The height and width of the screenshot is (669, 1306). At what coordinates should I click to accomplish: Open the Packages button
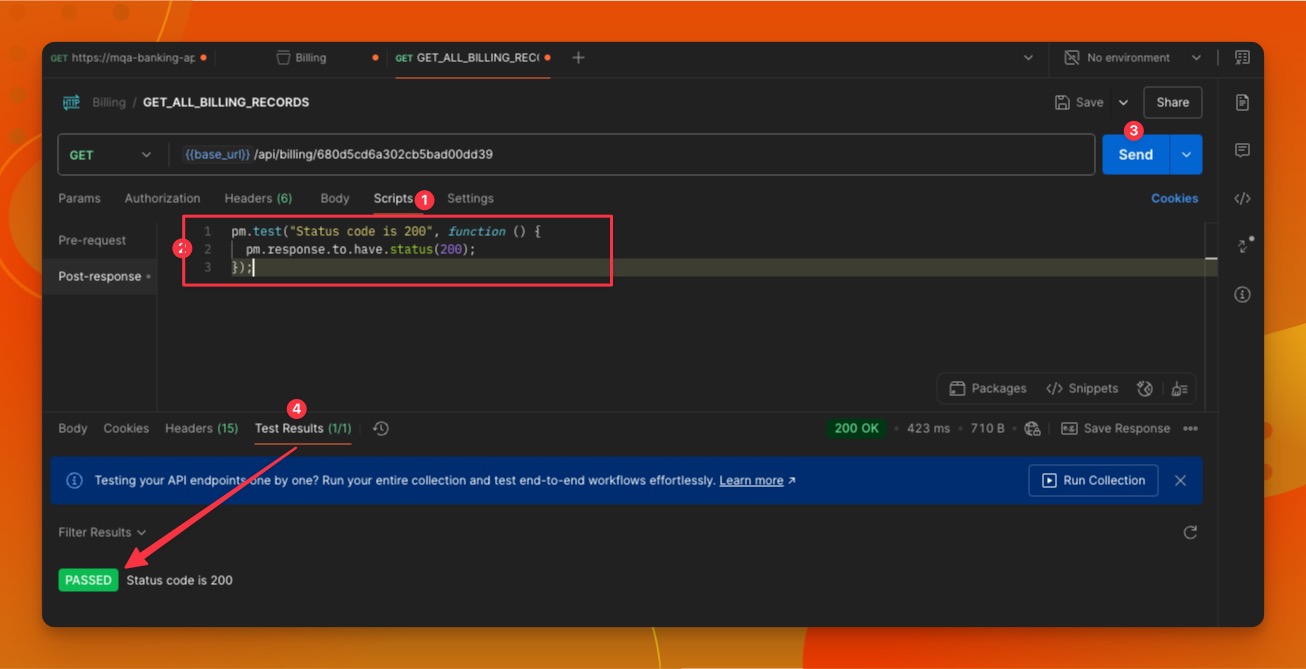(x=988, y=388)
